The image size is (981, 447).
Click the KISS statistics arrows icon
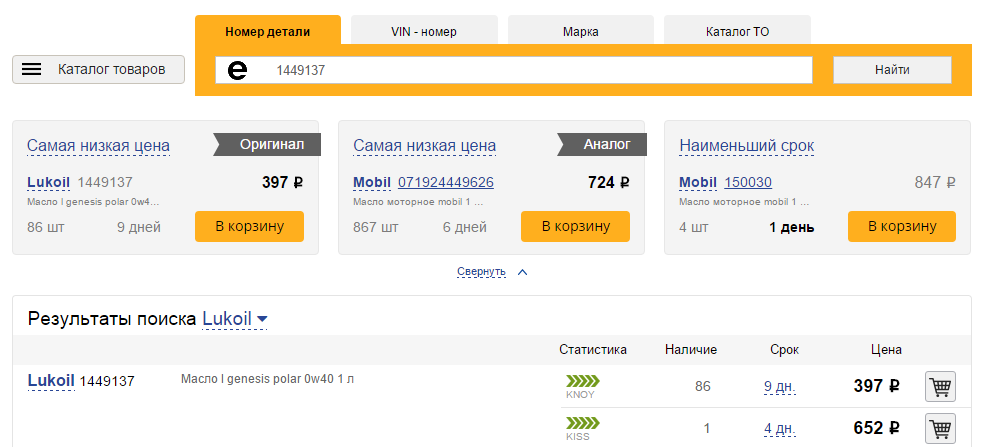582,423
